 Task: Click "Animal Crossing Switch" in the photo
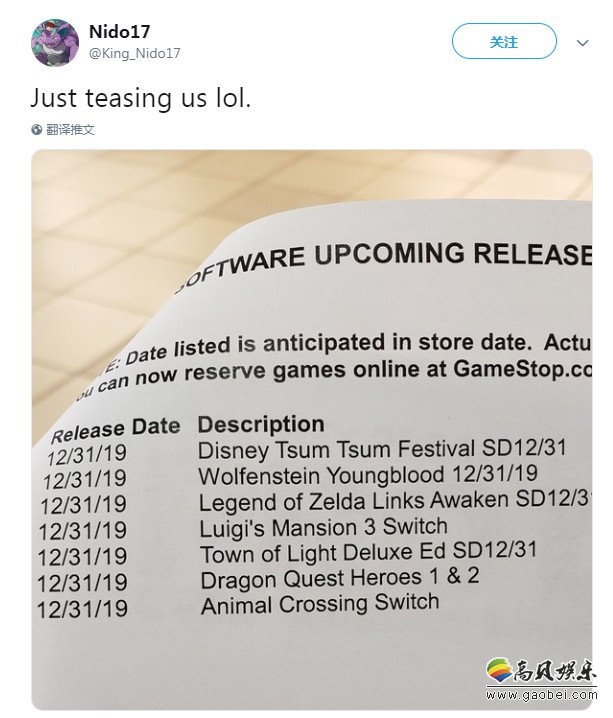[x=320, y=604]
